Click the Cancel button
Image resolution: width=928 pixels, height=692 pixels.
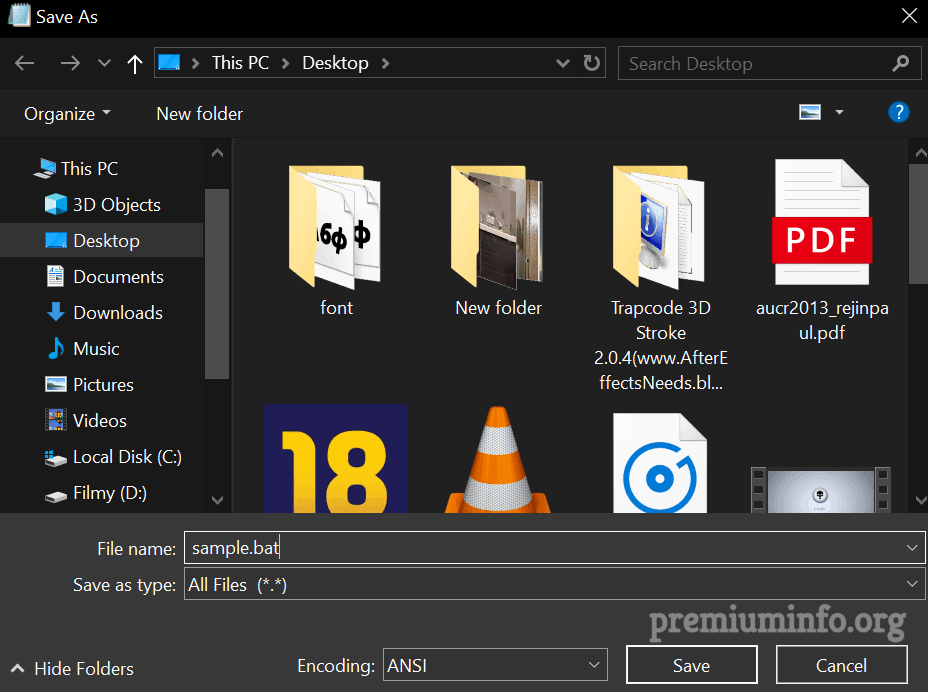point(841,665)
